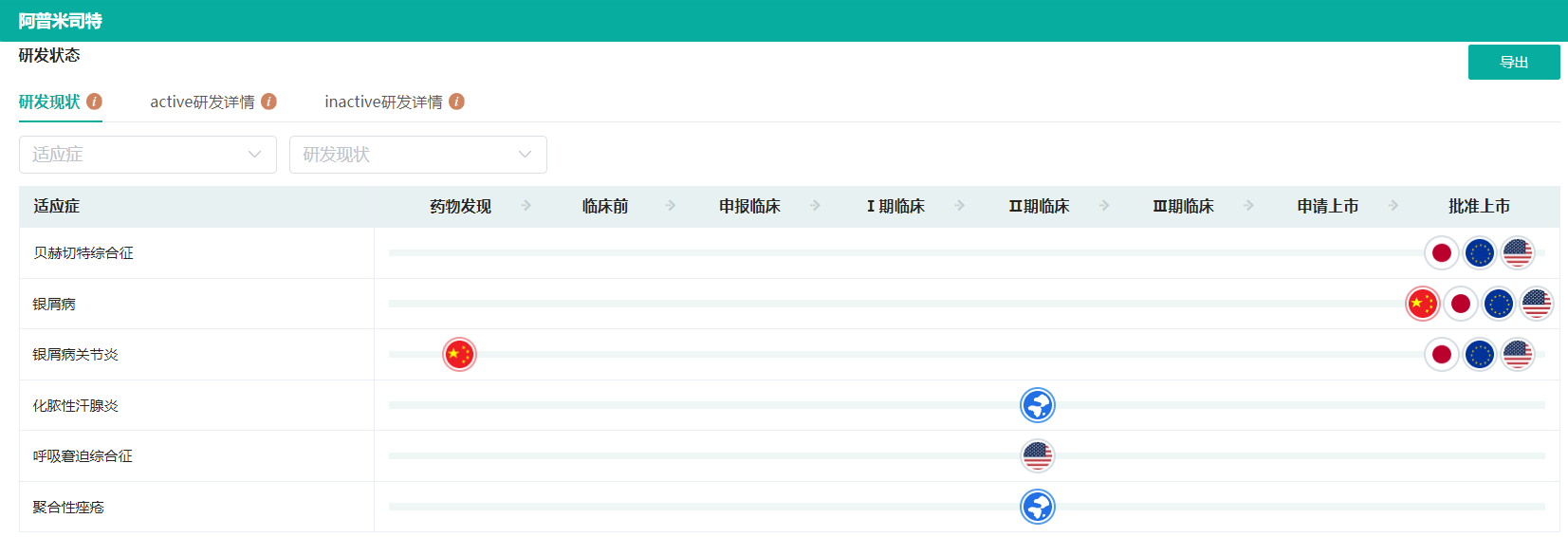Select the 贝赫切特综合征 indication row label
Image resolution: width=1568 pixels, height=537 pixels.
coord(83,253)
